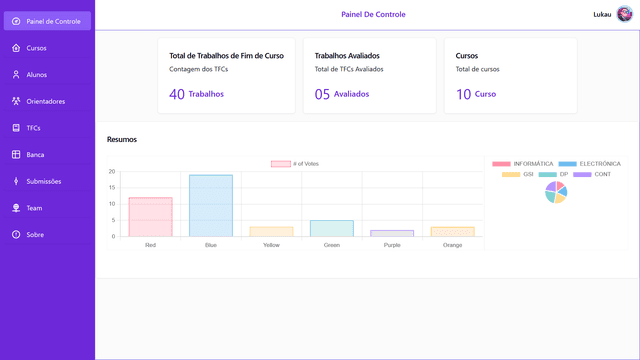Viewport: 640px width, 360px height.
Task: Click the Sobre info icon
Action: point(16,234)
